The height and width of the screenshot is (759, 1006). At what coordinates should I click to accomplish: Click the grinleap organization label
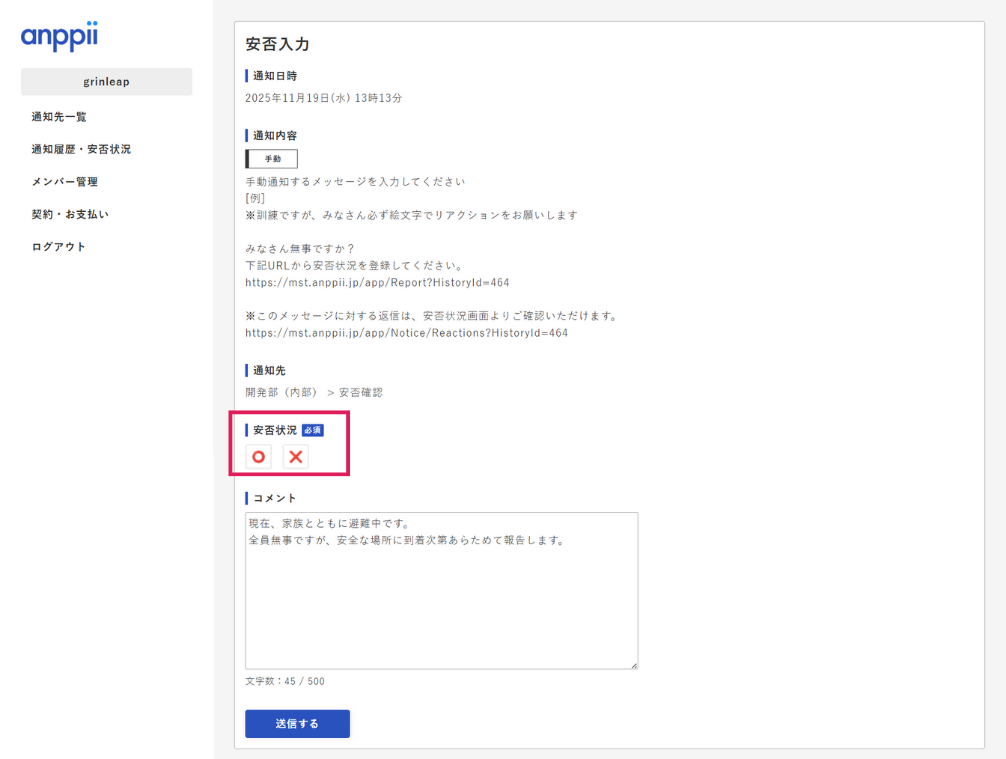(x=106, y=82)
